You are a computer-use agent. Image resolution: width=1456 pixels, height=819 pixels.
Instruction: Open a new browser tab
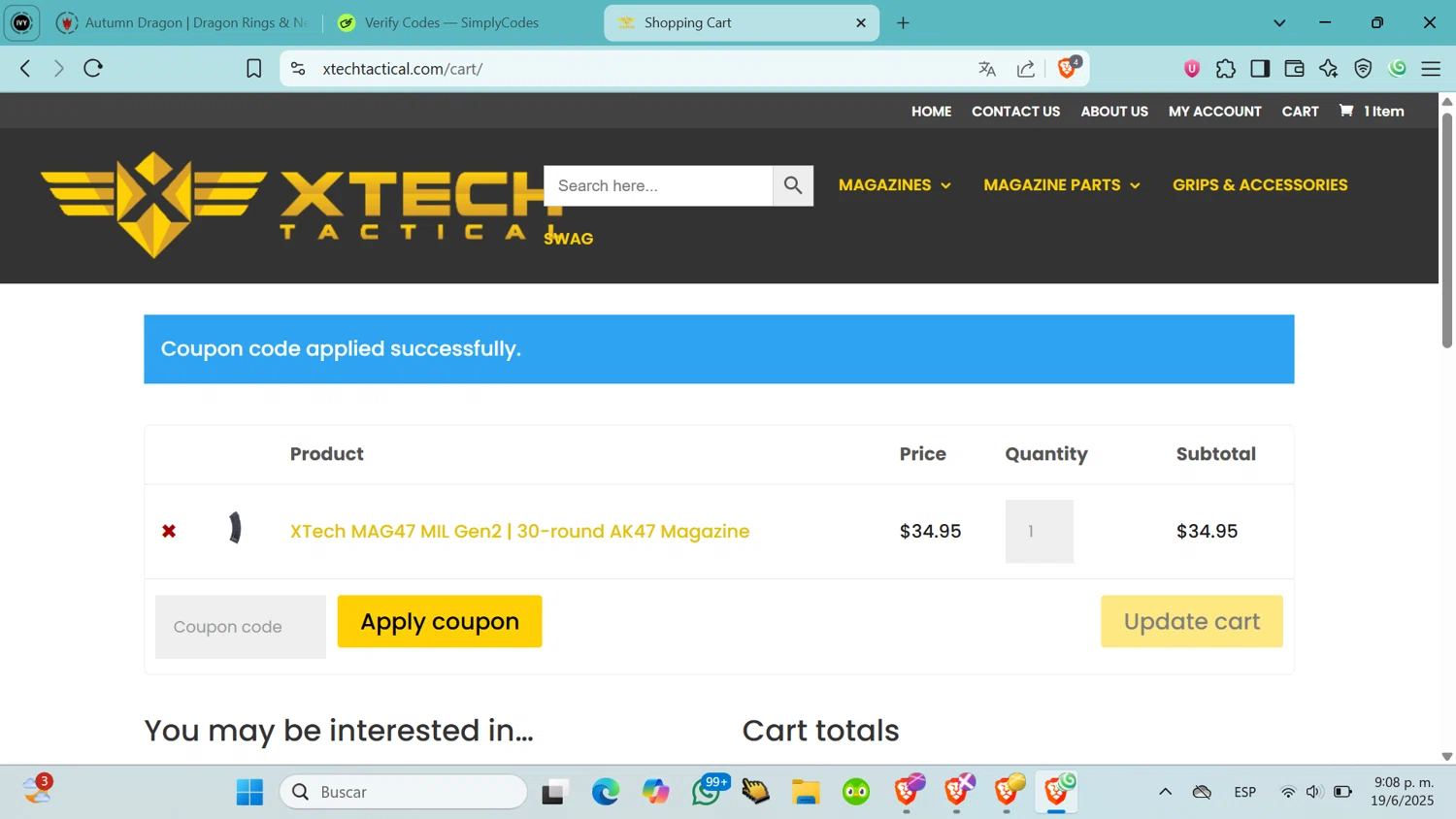click(x=903, y=22)
